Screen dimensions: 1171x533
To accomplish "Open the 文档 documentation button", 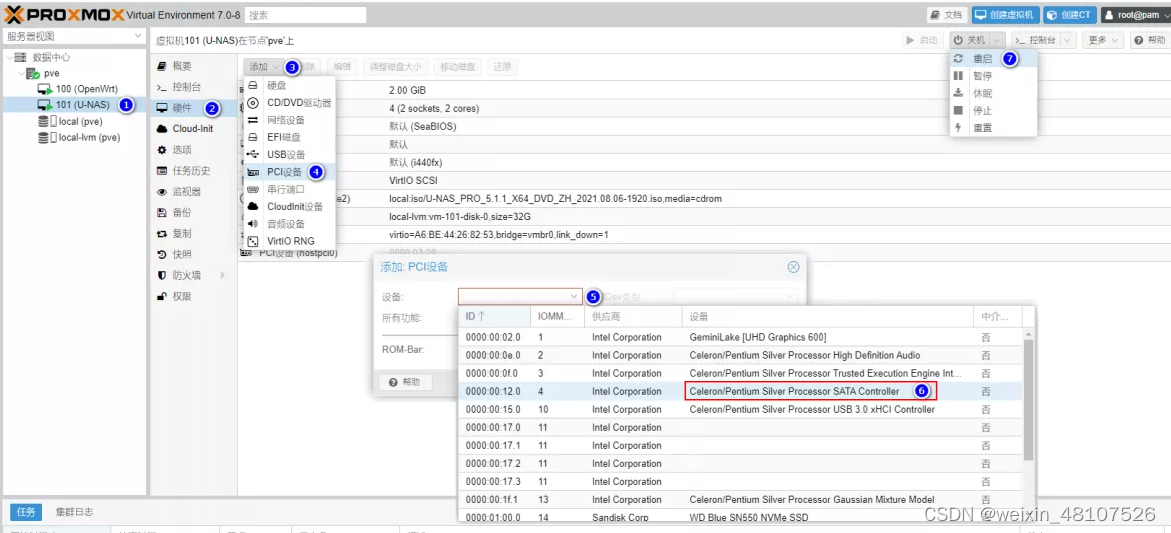I will pos(947,15).
